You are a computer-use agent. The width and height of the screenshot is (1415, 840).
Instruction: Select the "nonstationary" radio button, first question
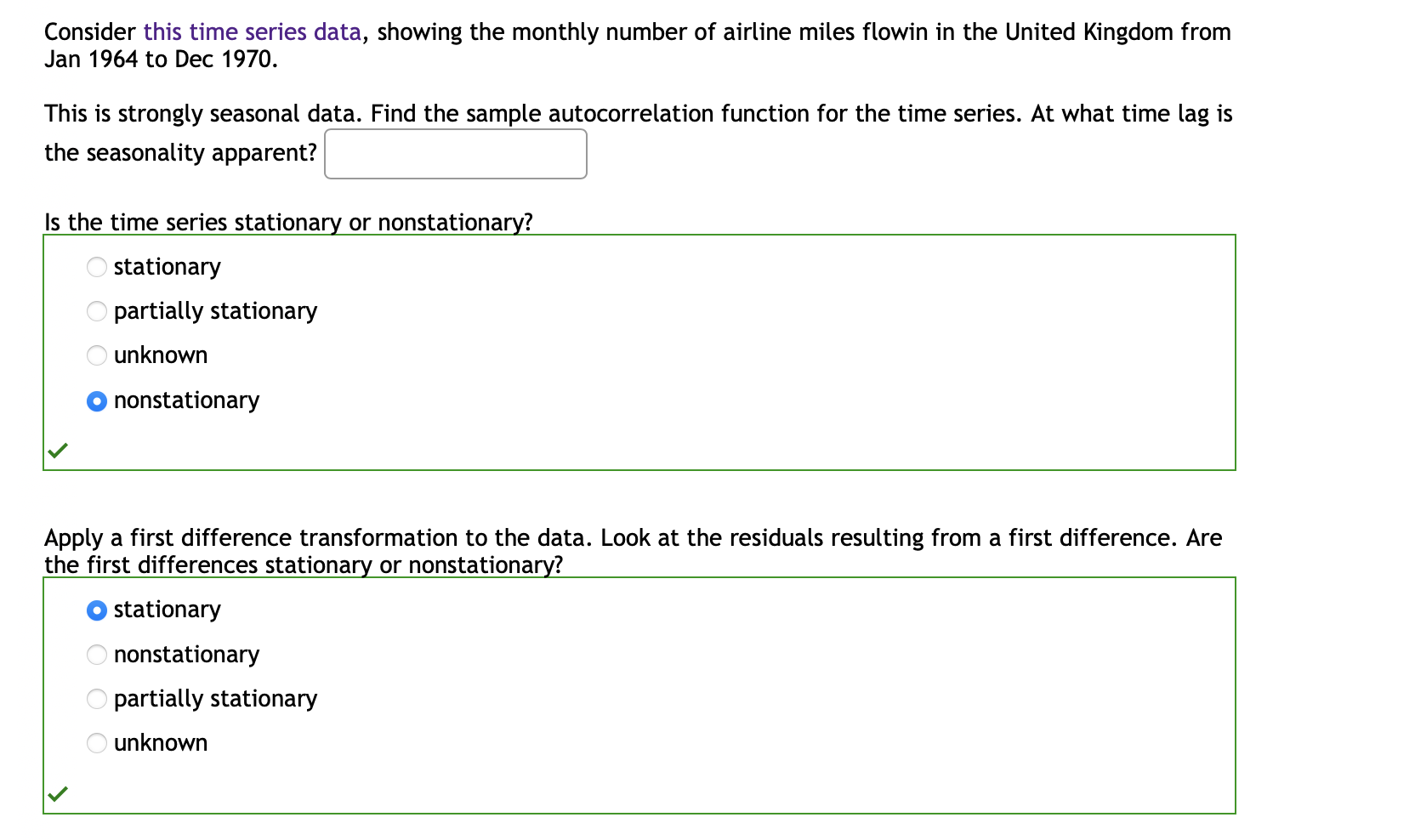(97, 400)
